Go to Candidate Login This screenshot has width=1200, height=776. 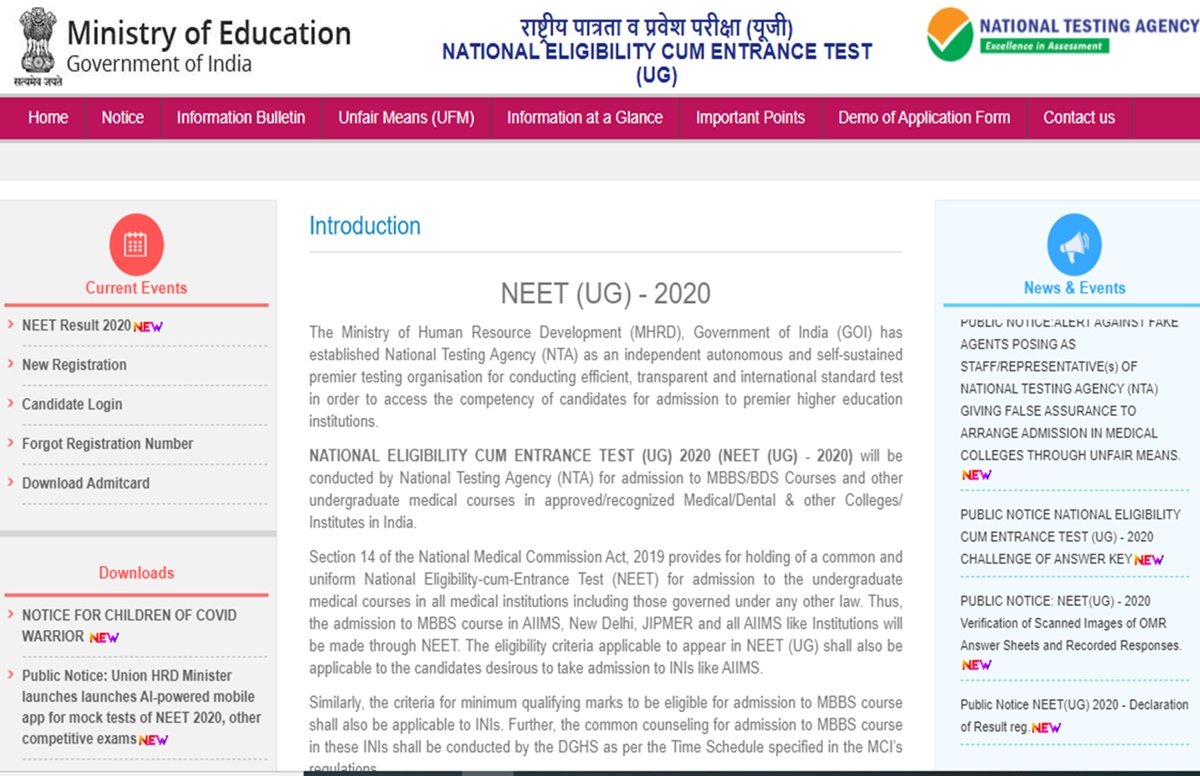72,404
